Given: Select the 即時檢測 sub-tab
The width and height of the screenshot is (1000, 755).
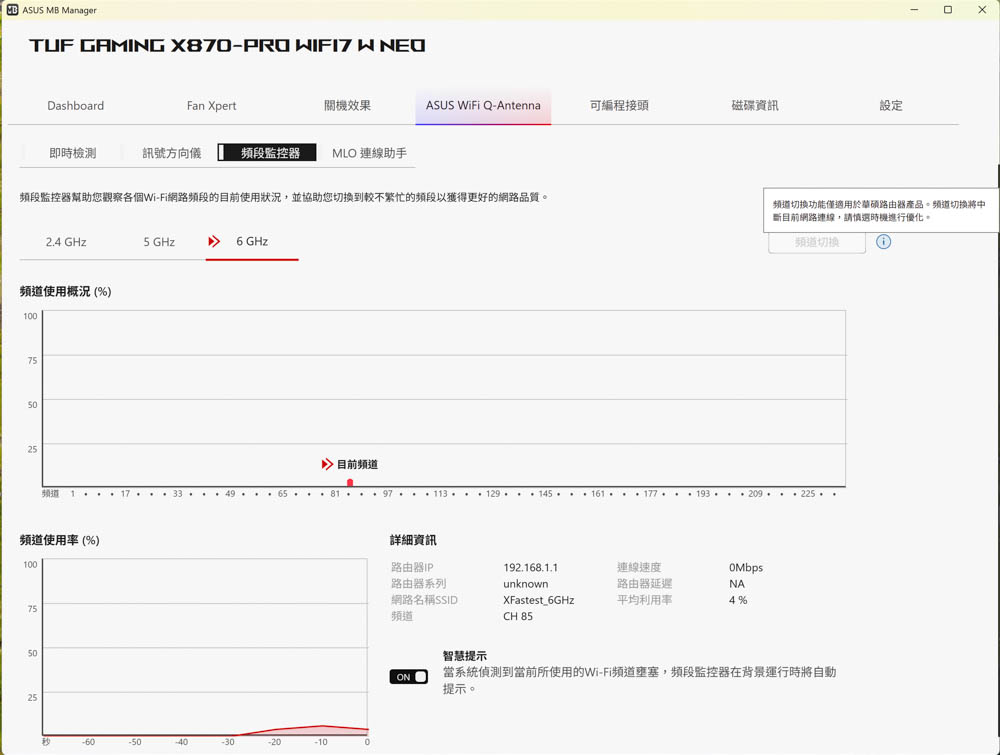Looking at the screenshot, I should [x=73, y=153].
